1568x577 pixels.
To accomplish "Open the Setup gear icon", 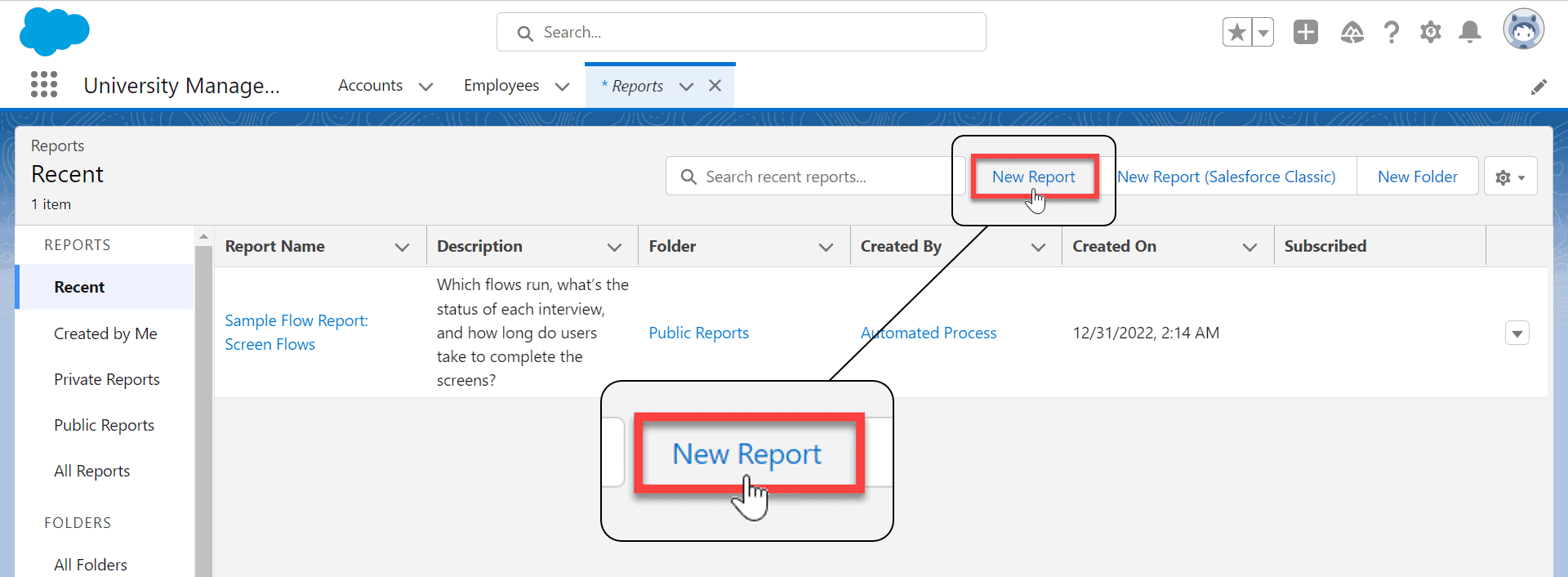I will pyautogui.click(x=1431, y=33).
